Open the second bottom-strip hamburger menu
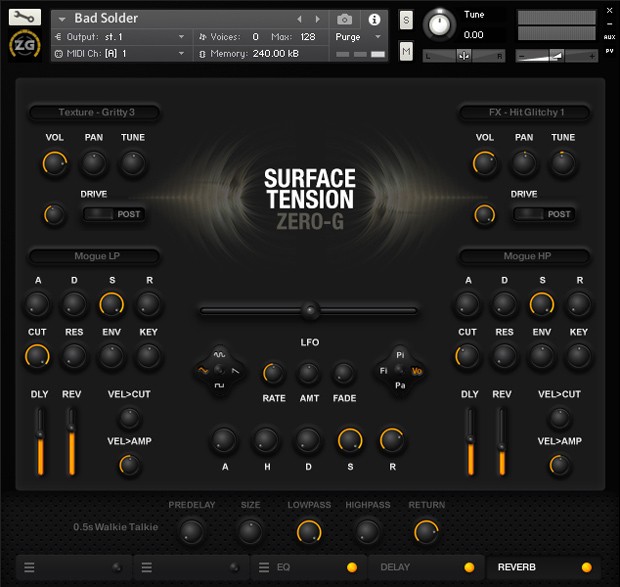 coord(147,567)
